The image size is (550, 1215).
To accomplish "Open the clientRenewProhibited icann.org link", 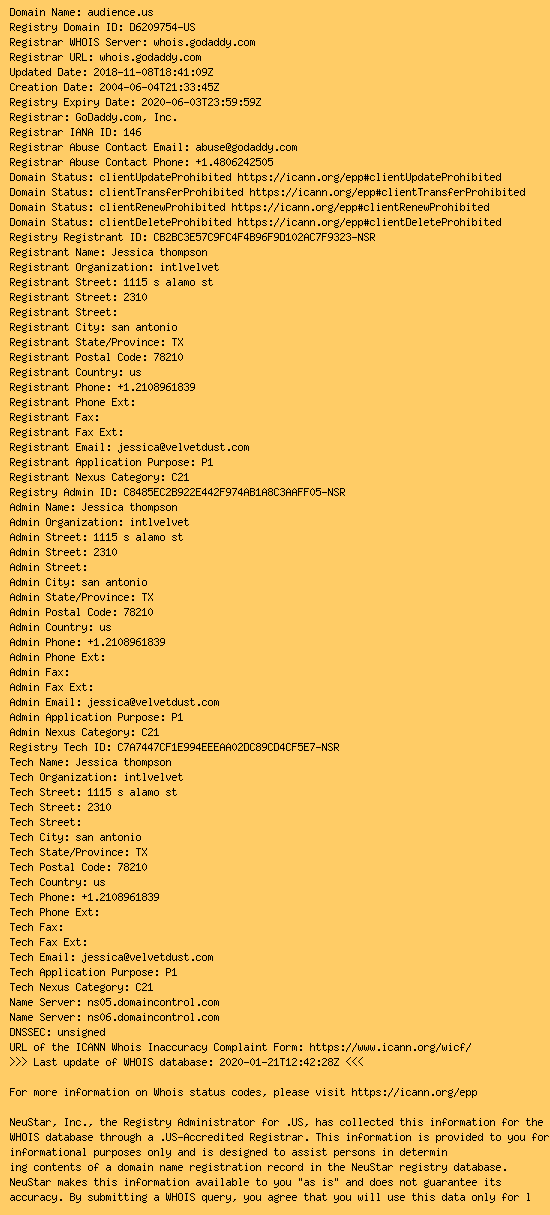I will coord(360,207).
